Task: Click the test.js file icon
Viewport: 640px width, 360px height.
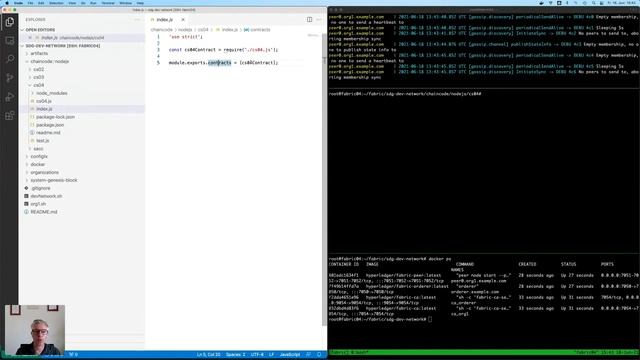Action: click(x=32, y=140)
